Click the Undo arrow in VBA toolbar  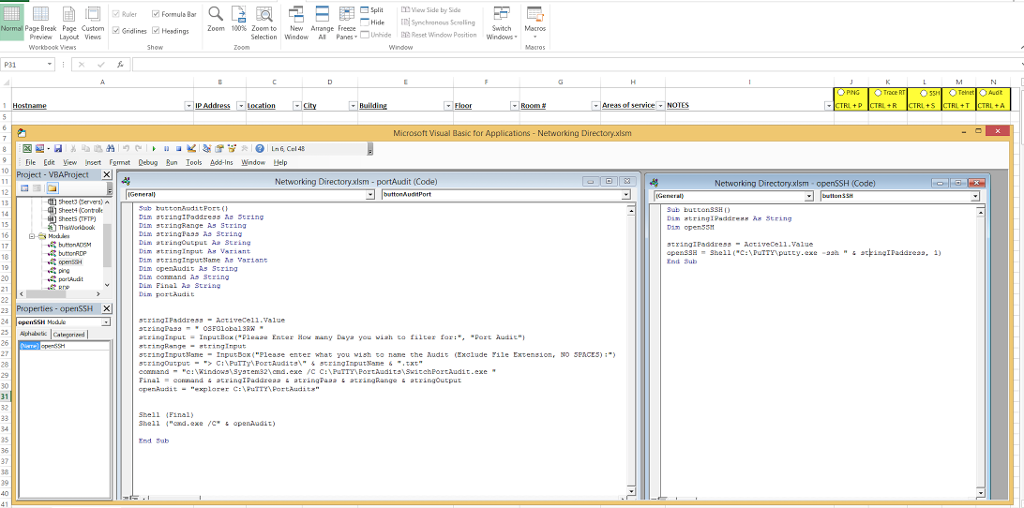[x=126, y=148]
